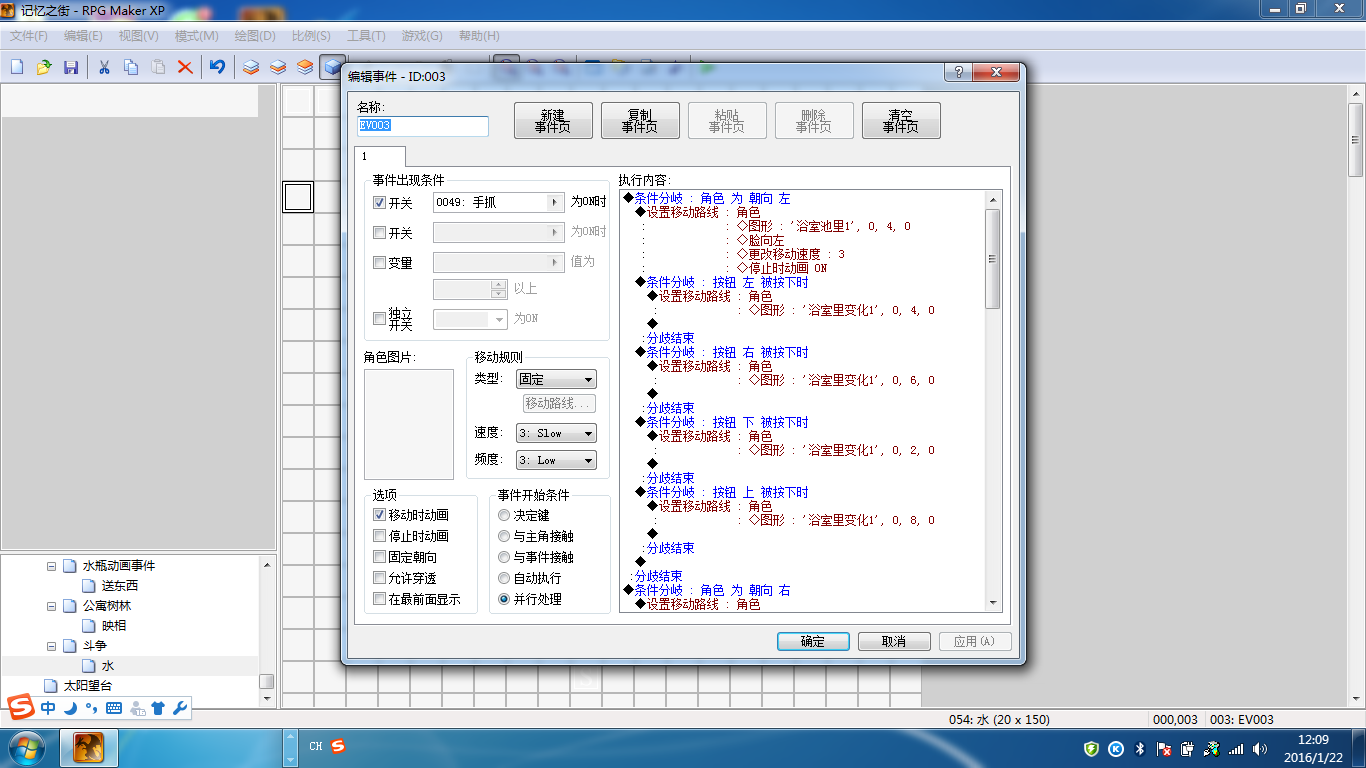Collapse the 斗争 map tree node
This screenshot has width=1366, height=768.
tap(52, 646)
